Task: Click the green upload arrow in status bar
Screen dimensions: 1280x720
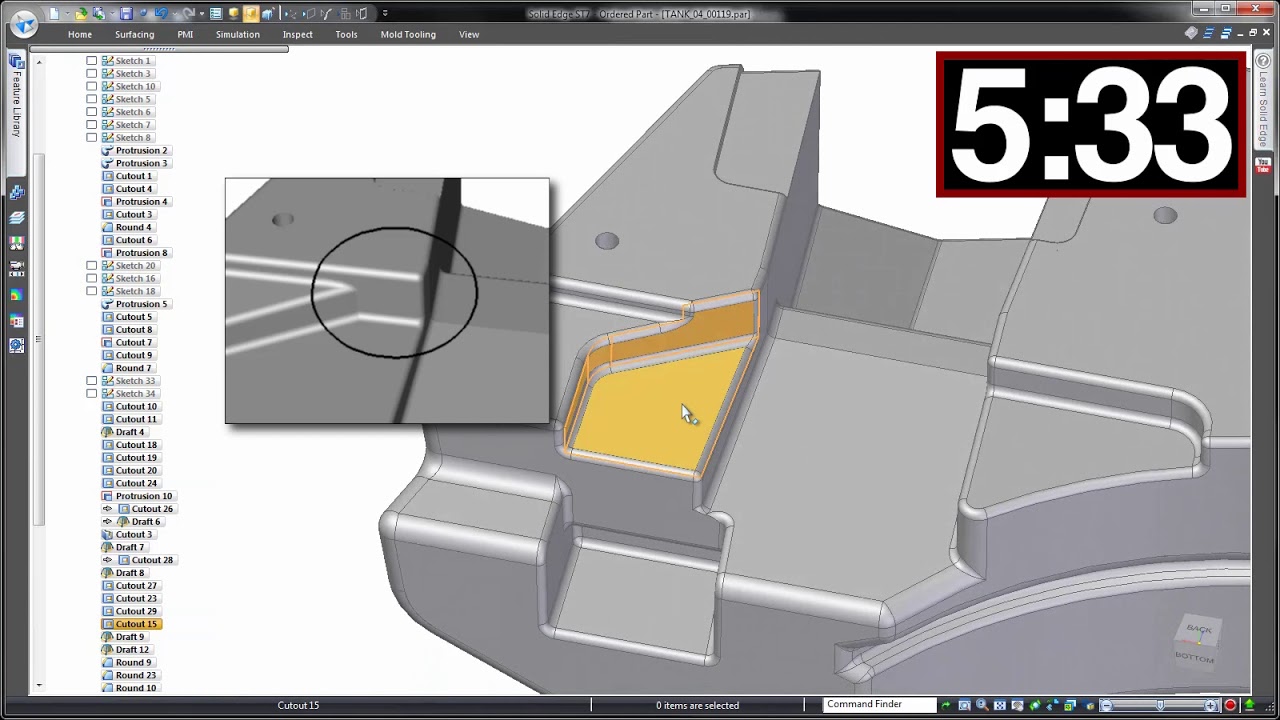Action: point(1249,705)
